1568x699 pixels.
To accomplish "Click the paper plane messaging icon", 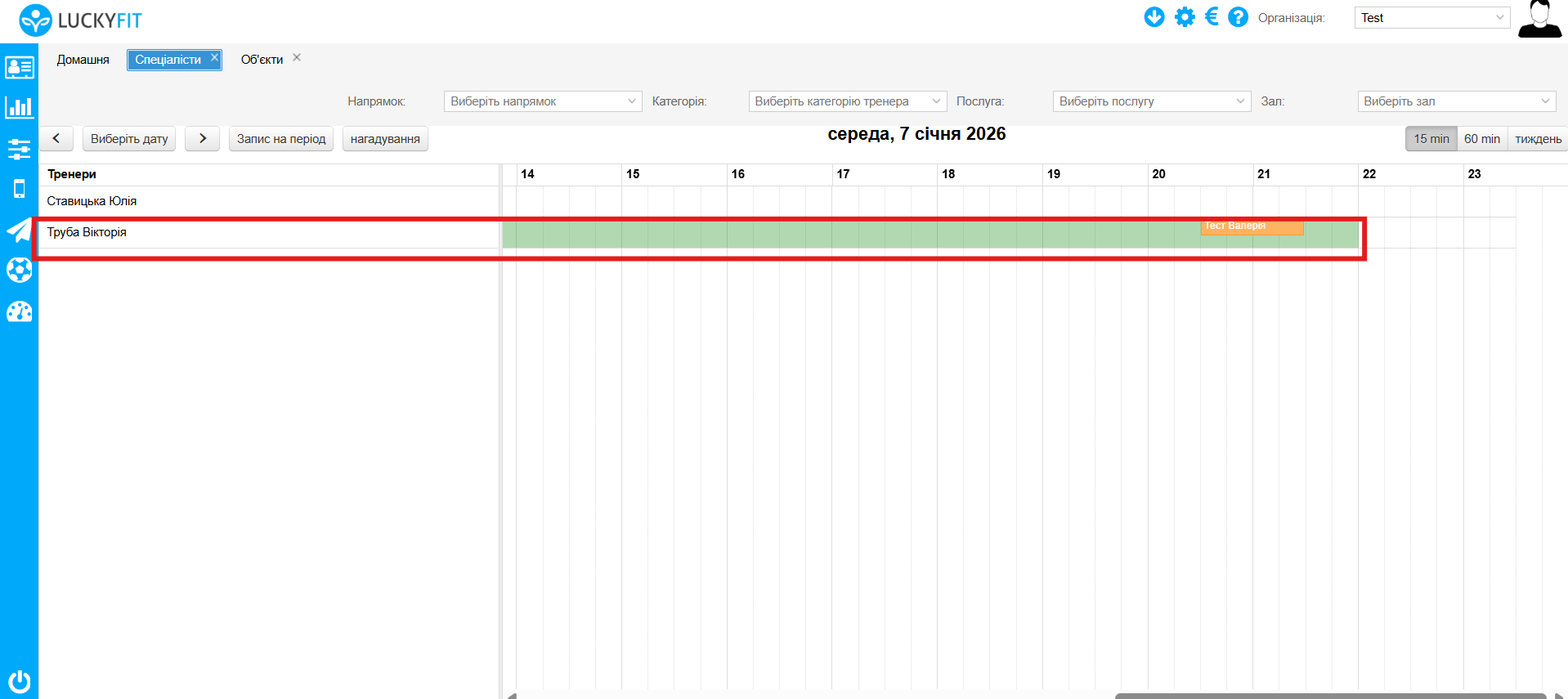I will 19,230.
